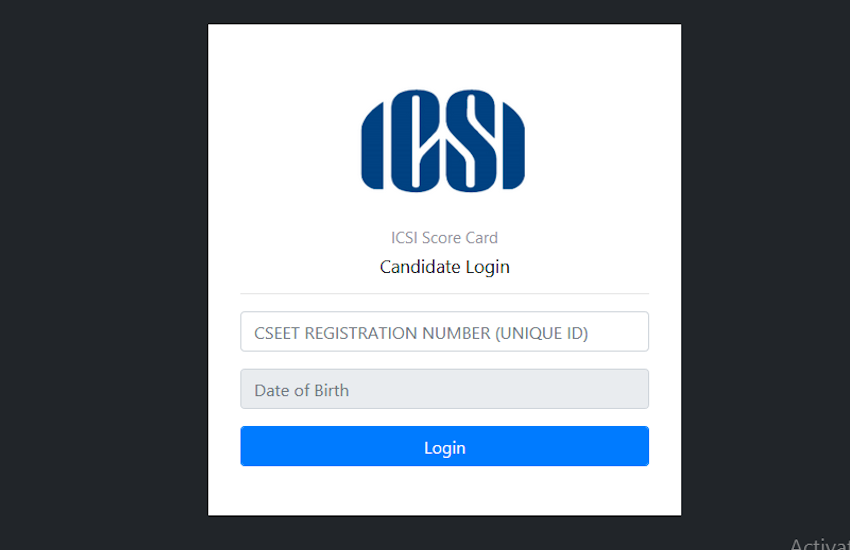Click the dark background left of card
This screenshot has height=550, width=850.
pos(104,271)
